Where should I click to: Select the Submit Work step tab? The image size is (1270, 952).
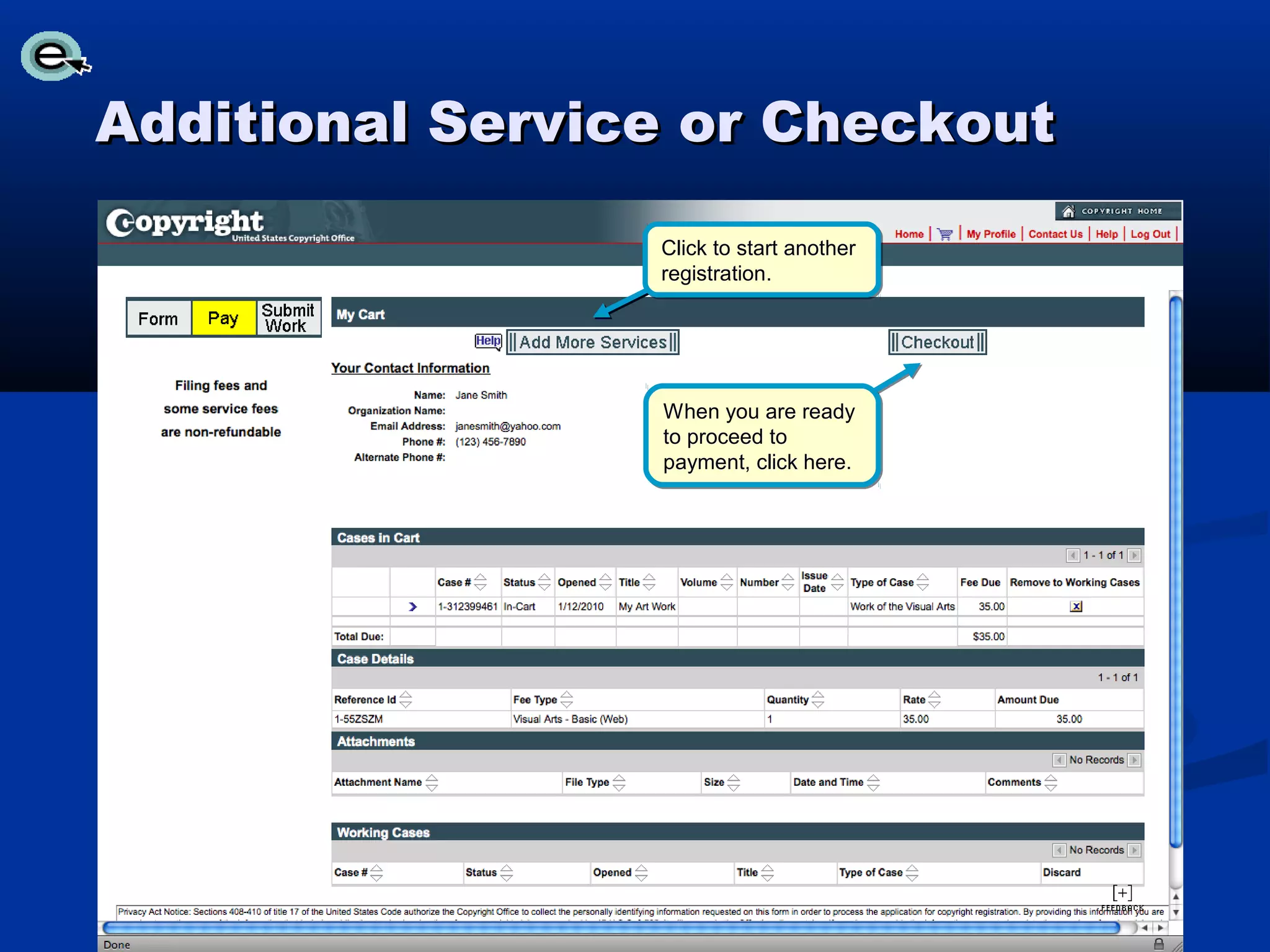click(288, 319)
